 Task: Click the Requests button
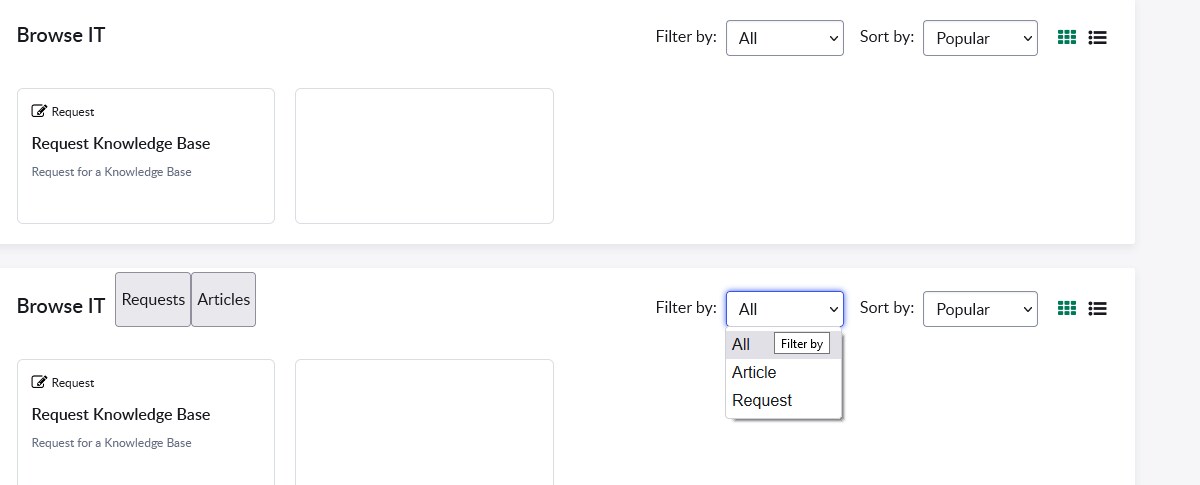pos(153,299)
